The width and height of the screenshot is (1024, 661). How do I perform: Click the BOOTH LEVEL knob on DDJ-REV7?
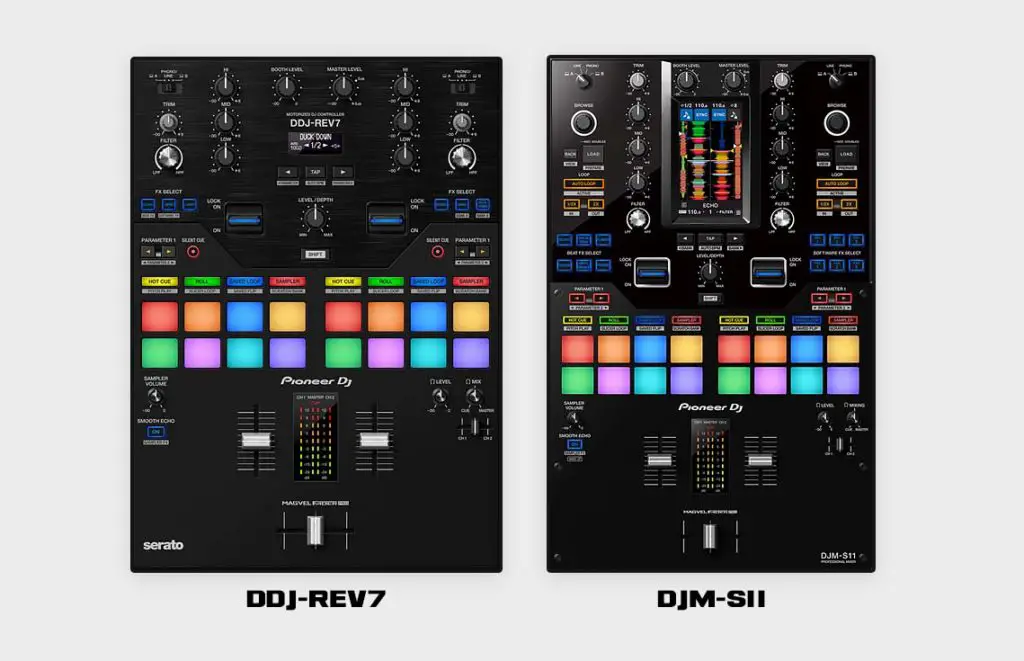(x=286, y=86)
